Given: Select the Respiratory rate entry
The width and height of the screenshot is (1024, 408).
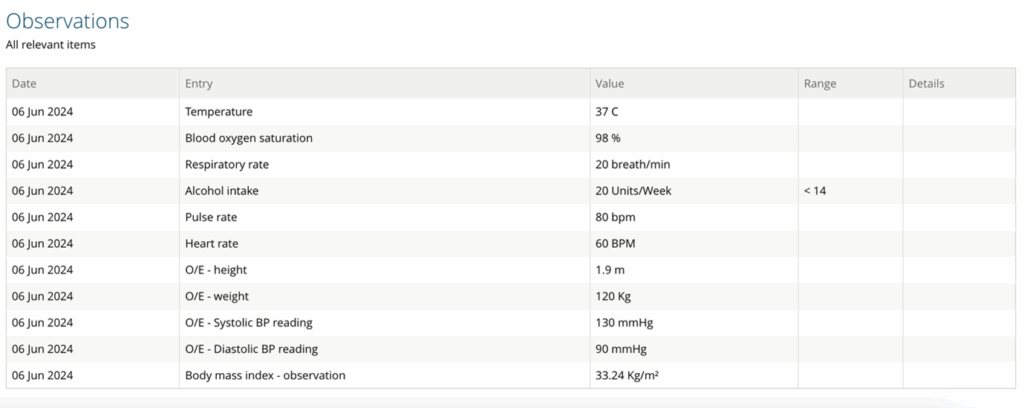Looking at the screenshot, I should (x=227, y=165).
